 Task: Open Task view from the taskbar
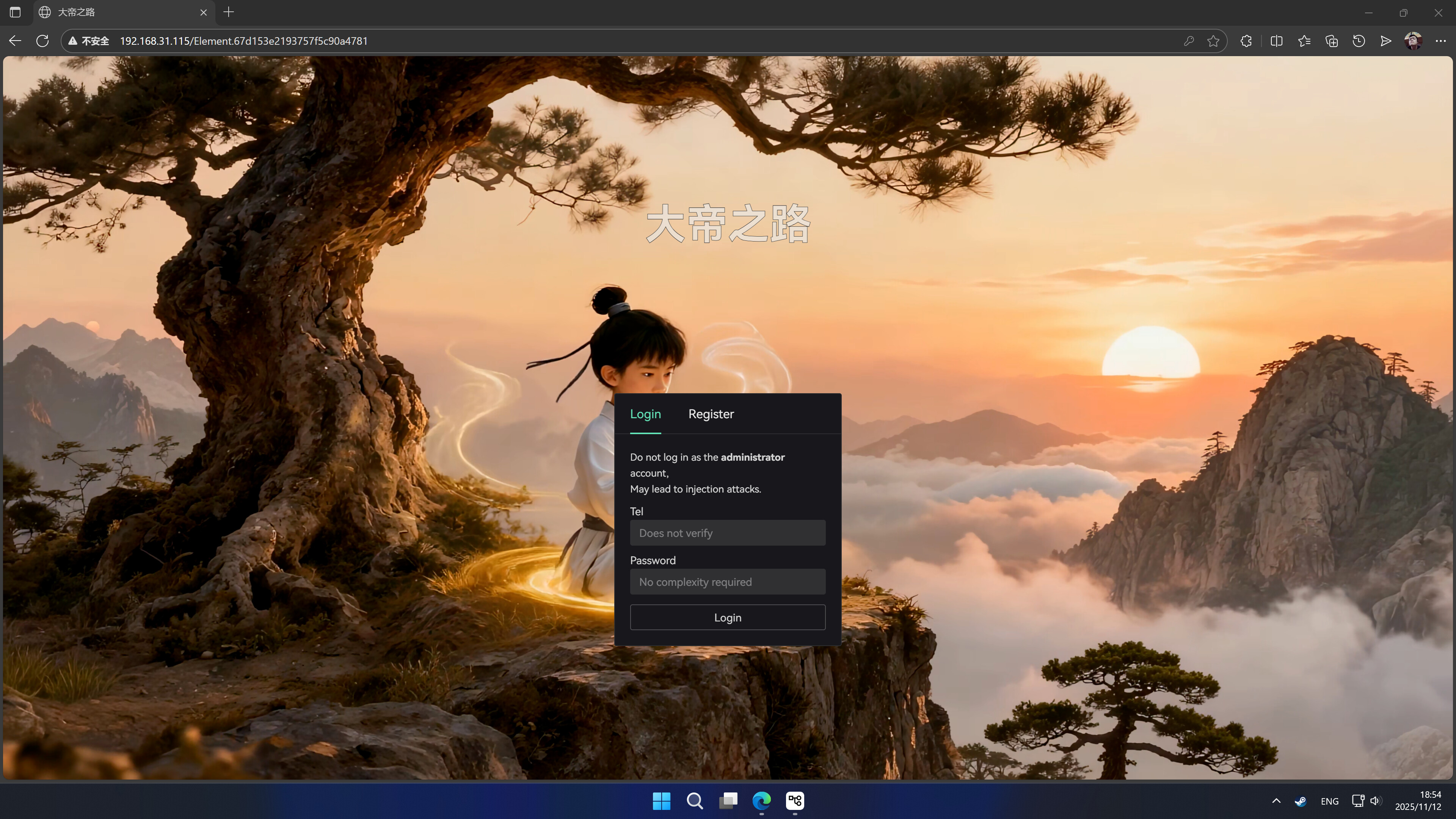(x=728, y=801)
